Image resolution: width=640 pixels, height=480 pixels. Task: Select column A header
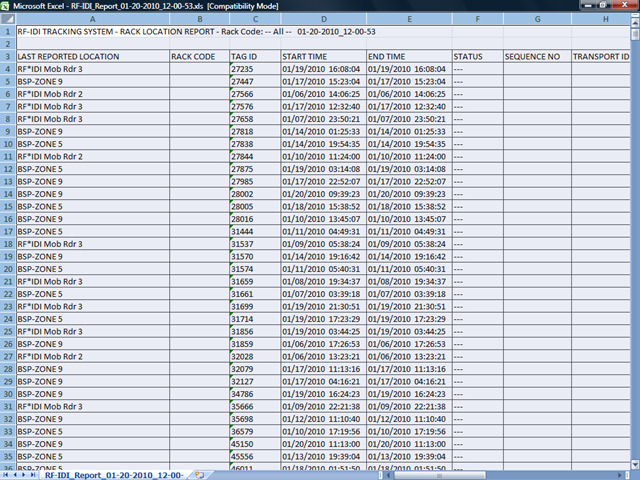pyautogui.click(x=93, y=19)
